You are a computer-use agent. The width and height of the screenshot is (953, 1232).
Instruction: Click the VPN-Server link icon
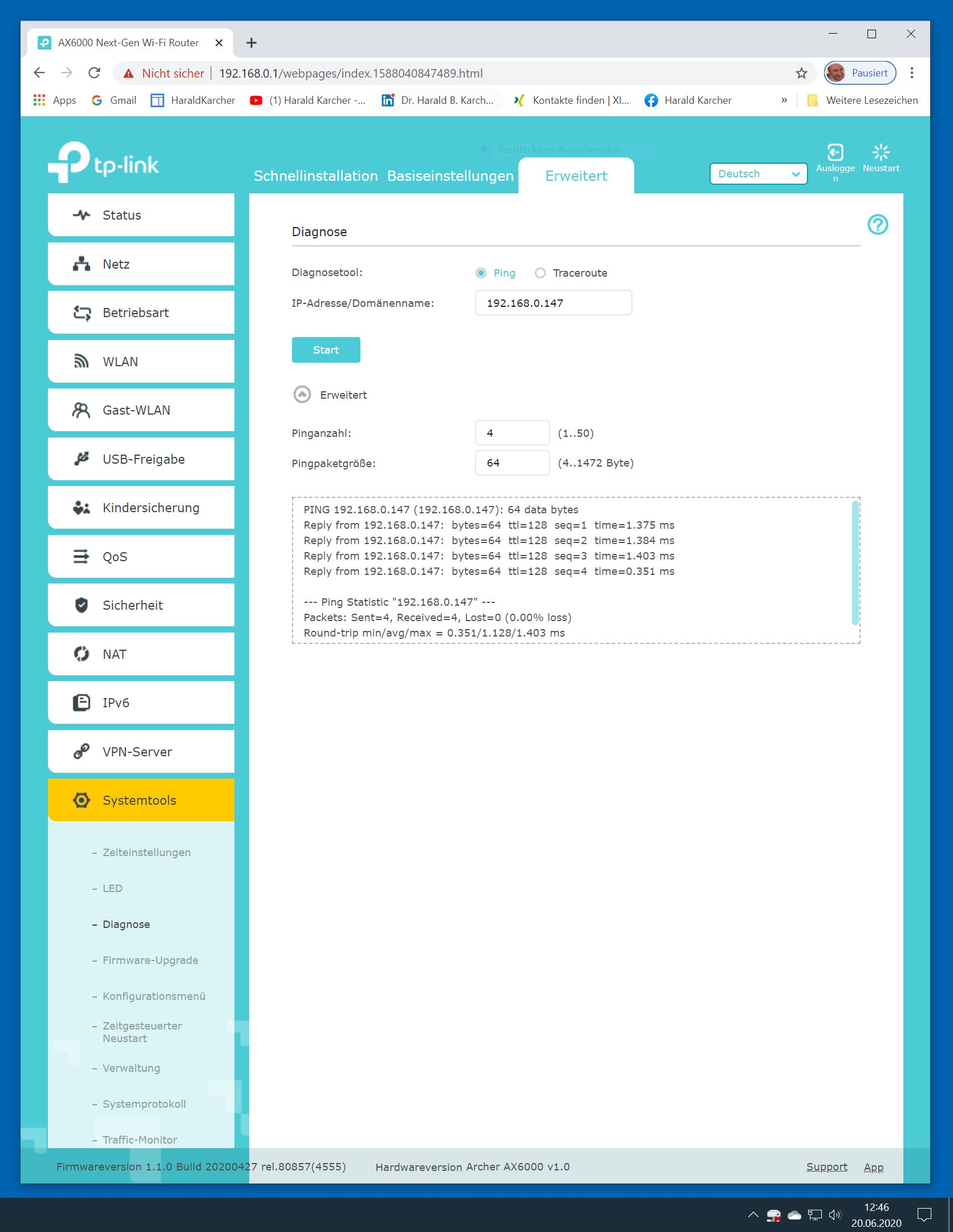coord(82,752)
